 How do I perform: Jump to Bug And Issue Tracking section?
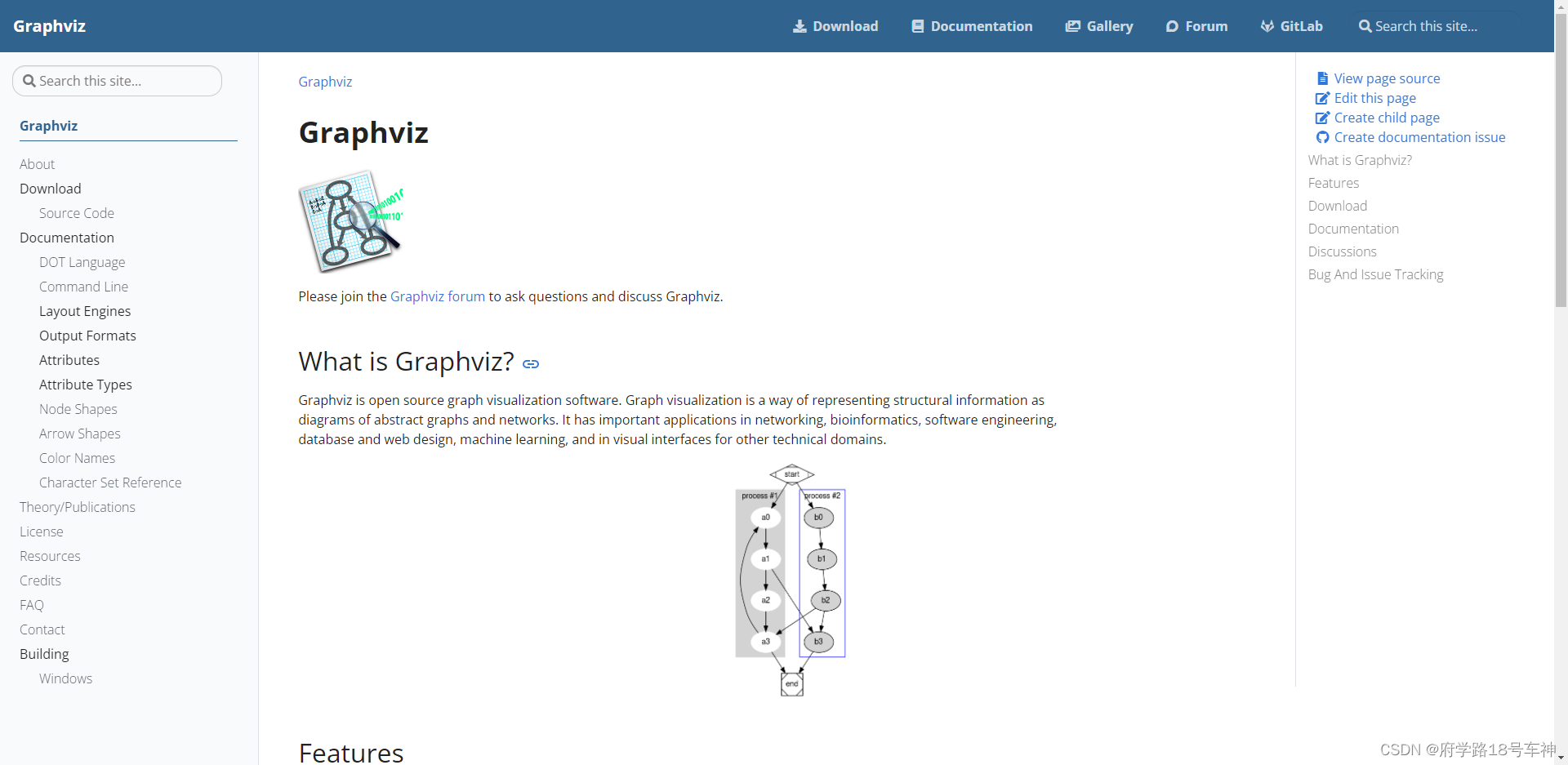(1375, 274)
